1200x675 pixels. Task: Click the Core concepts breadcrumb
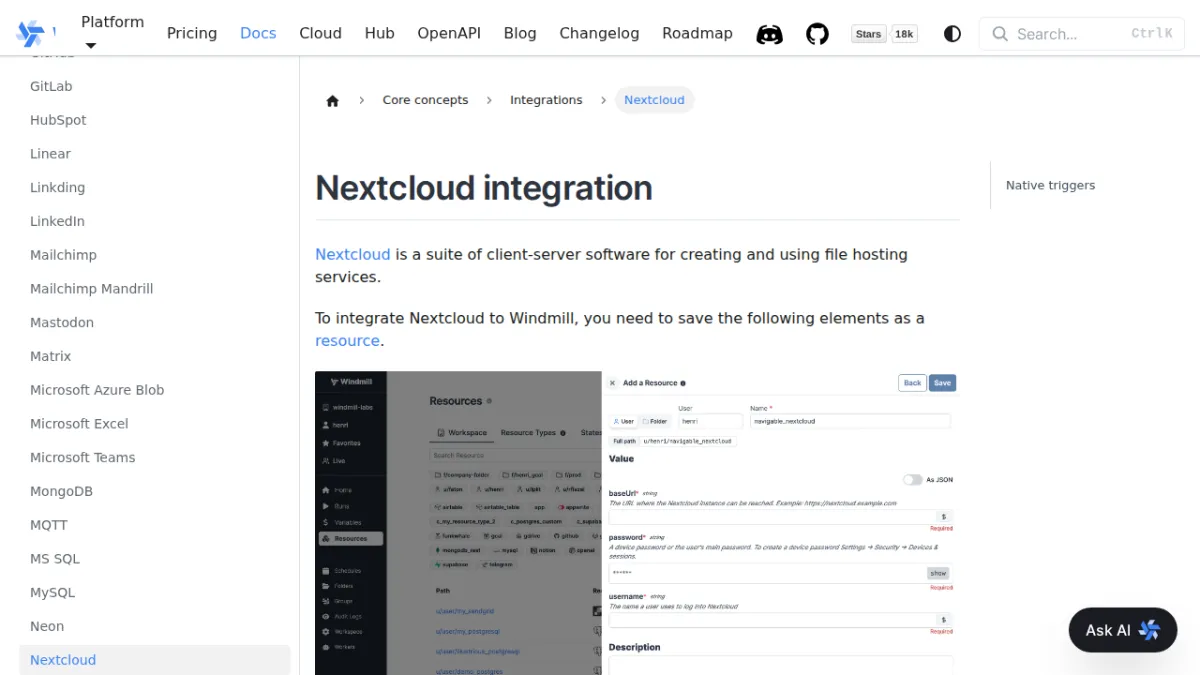(x=425, y=100)
